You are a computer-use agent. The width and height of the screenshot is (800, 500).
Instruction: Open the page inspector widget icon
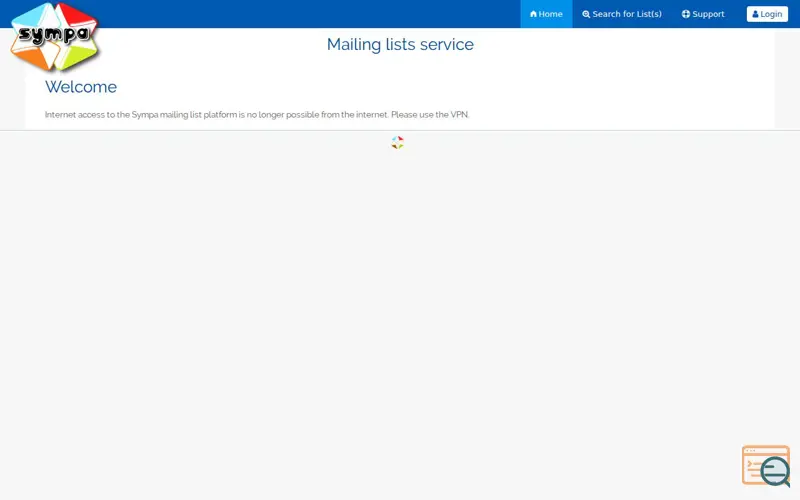tap(766, 466)
